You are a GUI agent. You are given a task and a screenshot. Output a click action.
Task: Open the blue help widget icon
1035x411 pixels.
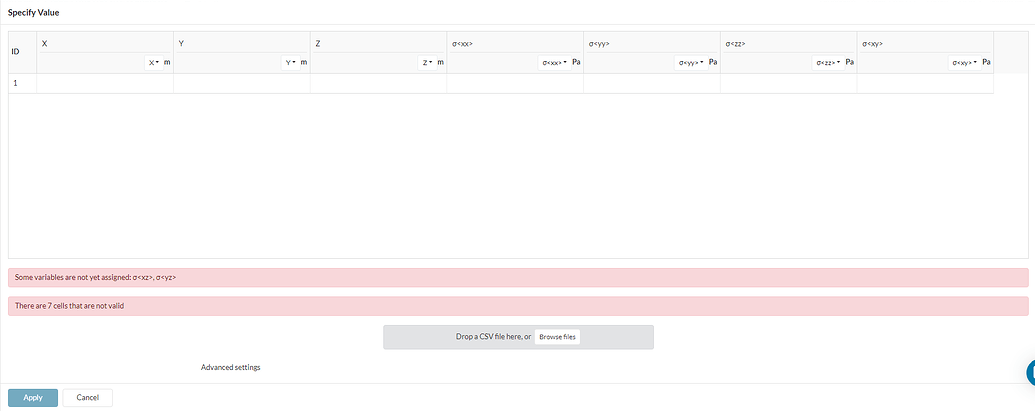[x=1030, y=373]
